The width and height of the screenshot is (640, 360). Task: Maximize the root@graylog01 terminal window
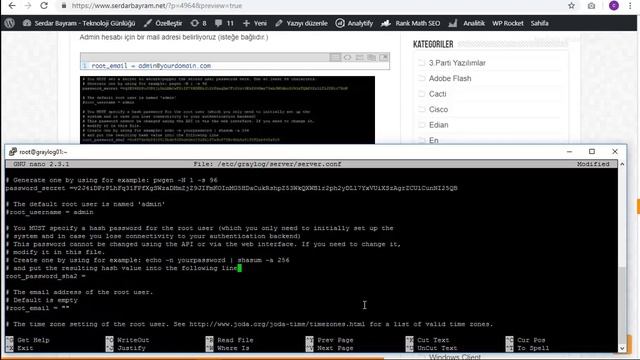click(592, 151)
